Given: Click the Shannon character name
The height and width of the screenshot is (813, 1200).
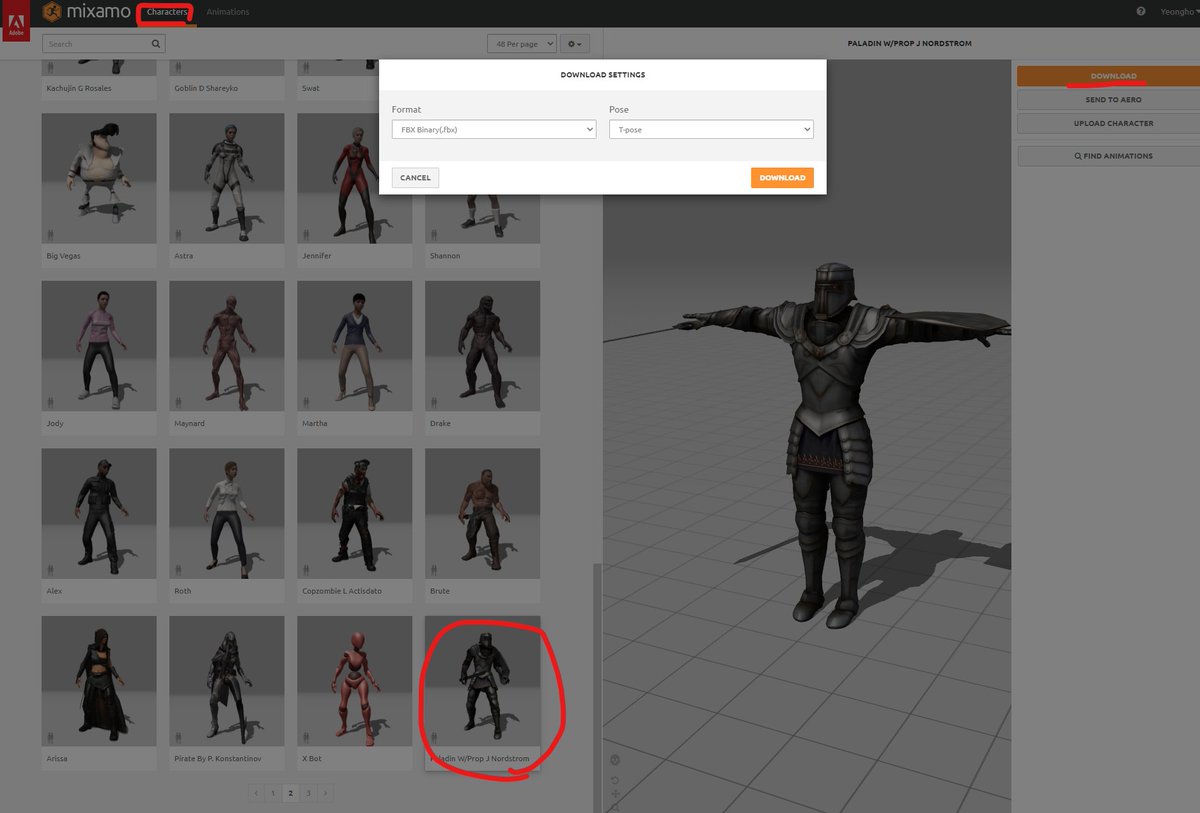Looking at the screenshot, I should click(x=445, y=256).
